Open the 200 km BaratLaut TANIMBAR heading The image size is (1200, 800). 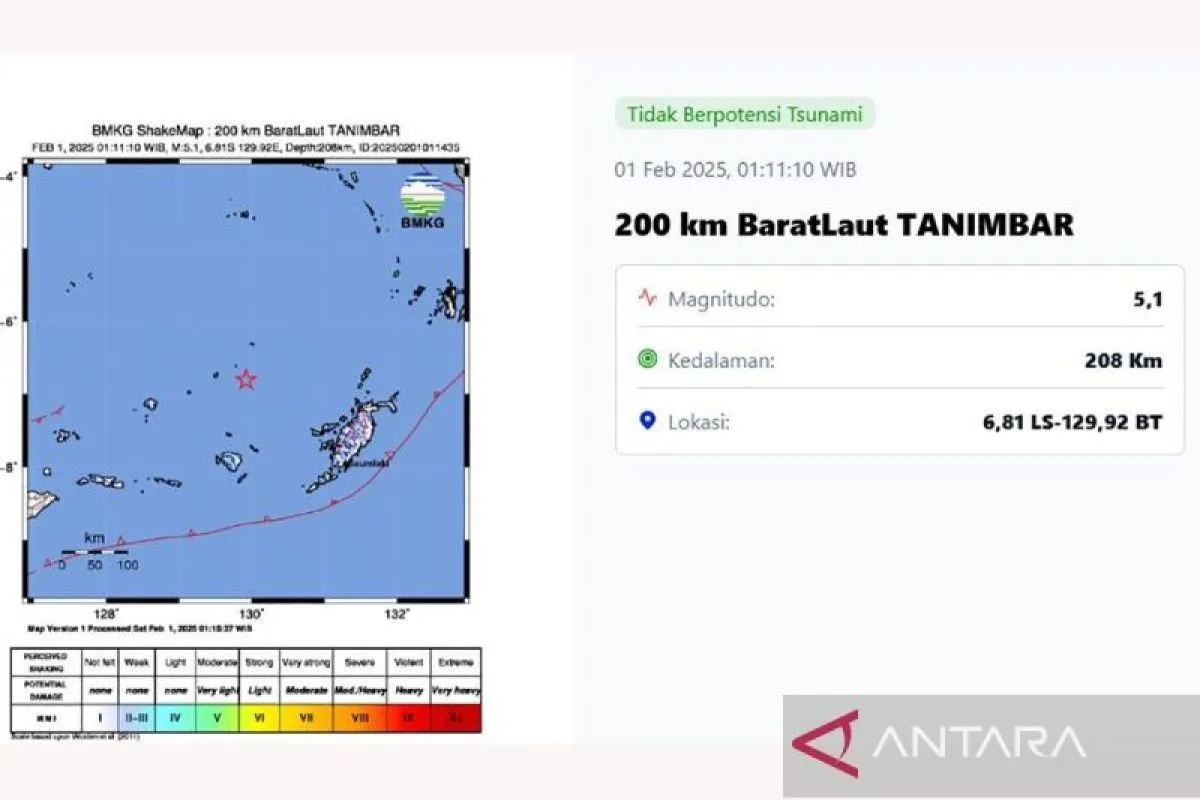click(844, 224)
